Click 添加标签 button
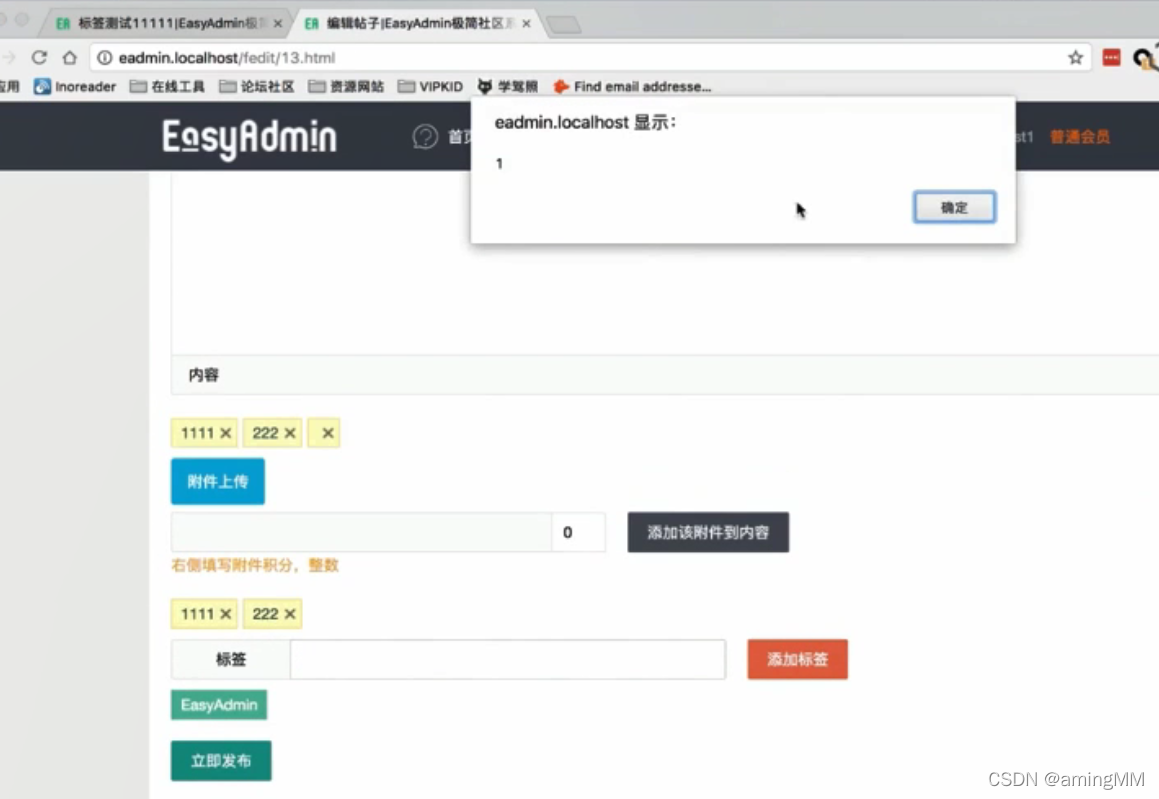The width and height of the screenshot is (1159, 799). (x=798, y=659)
